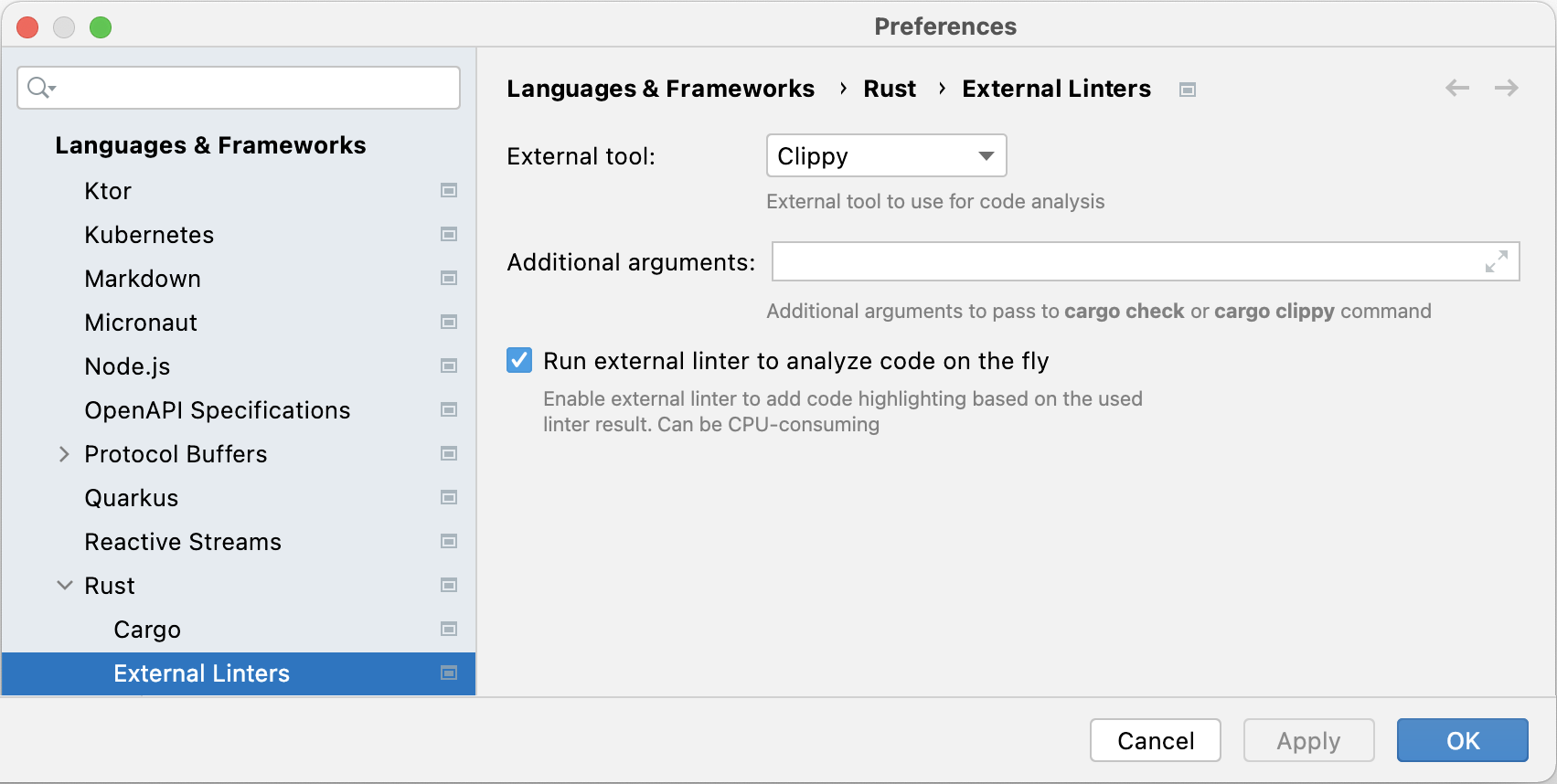1557x784 pixels.
Task: Open the Markdown settings page
Action: coord(143,279)
